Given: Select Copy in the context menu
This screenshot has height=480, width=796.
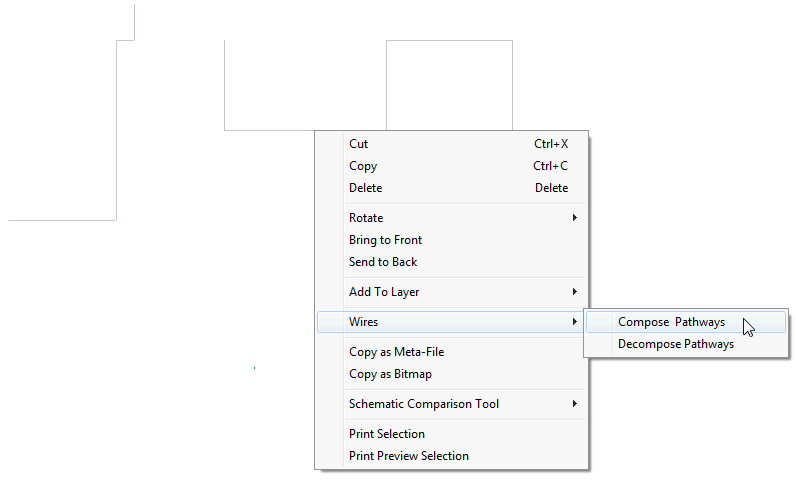Looking at the screenshot, I should (363, 166).
